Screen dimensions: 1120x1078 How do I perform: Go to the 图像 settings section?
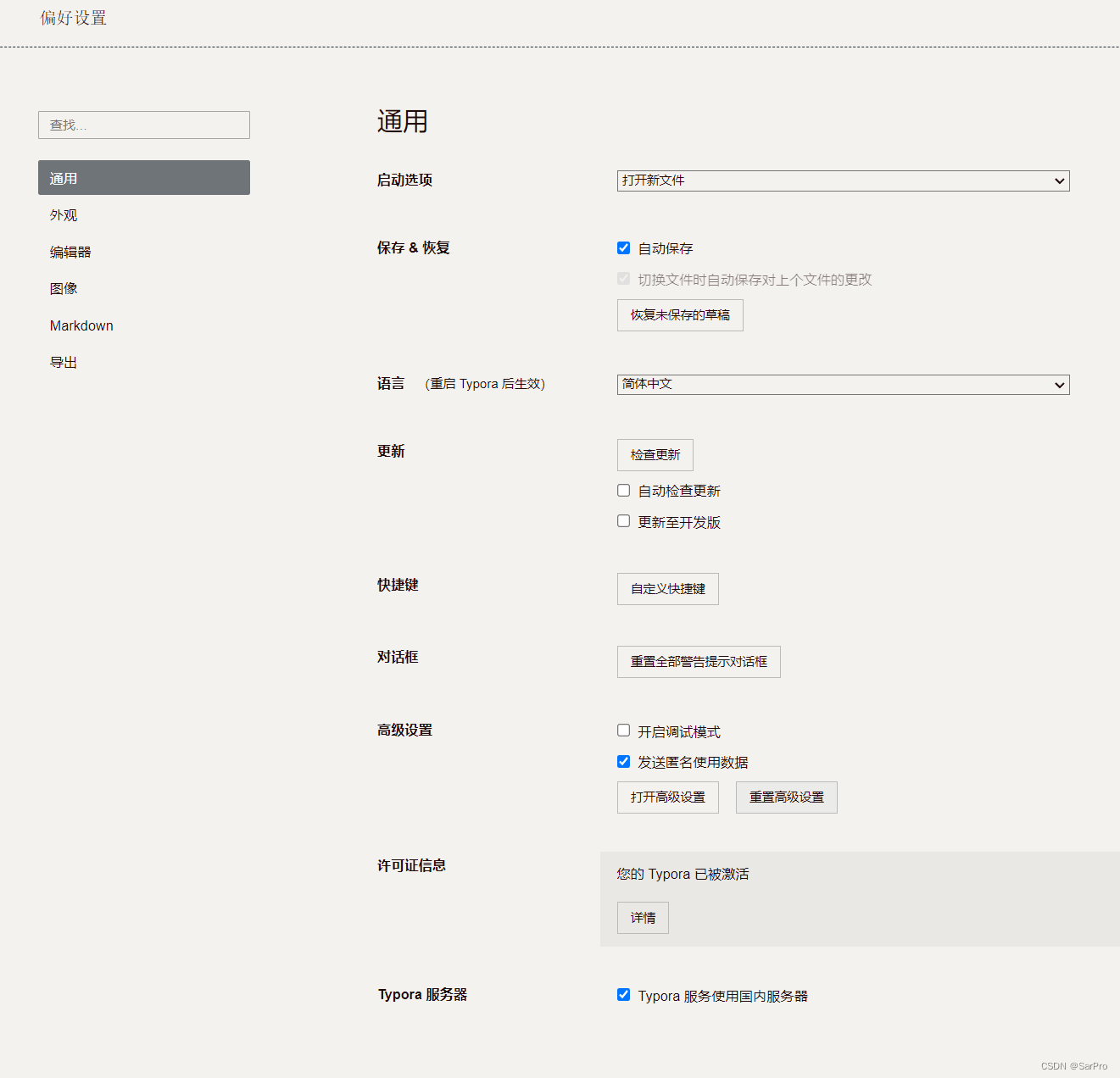64,288
